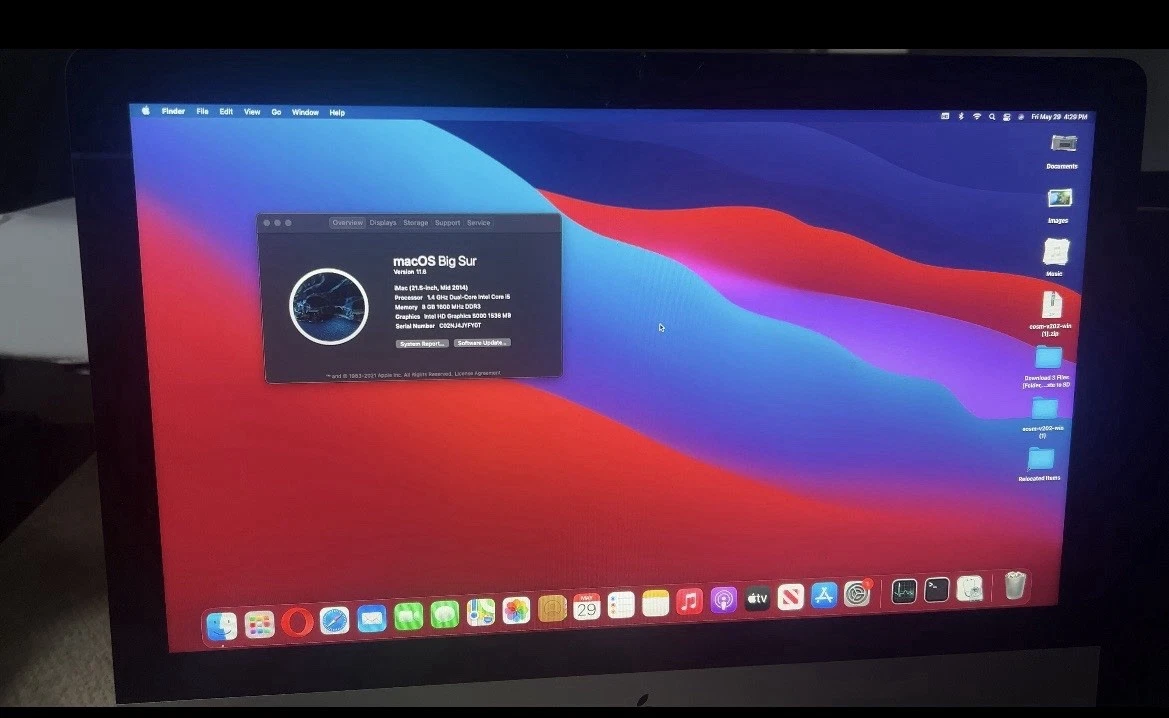Open Activity Monitor from the Dock

click(904, 591)
